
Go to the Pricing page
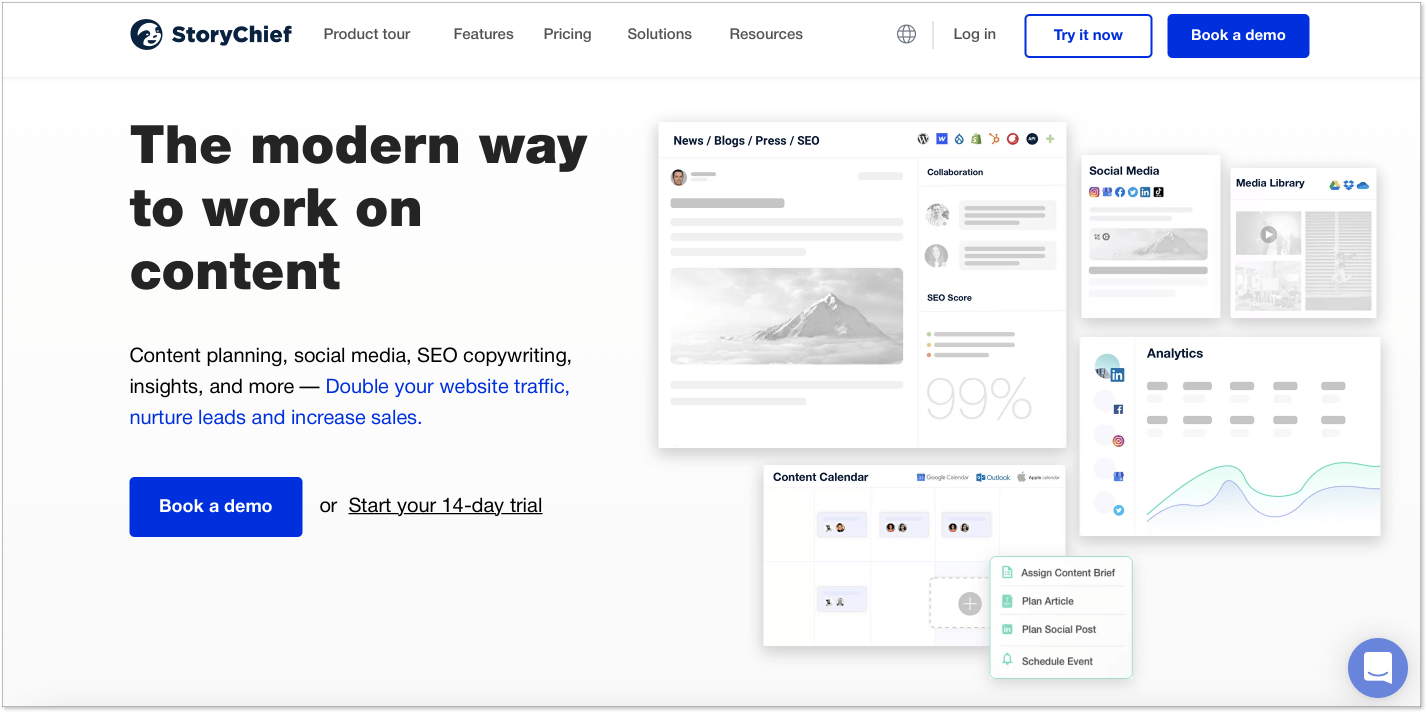click(x=567, y=34)
